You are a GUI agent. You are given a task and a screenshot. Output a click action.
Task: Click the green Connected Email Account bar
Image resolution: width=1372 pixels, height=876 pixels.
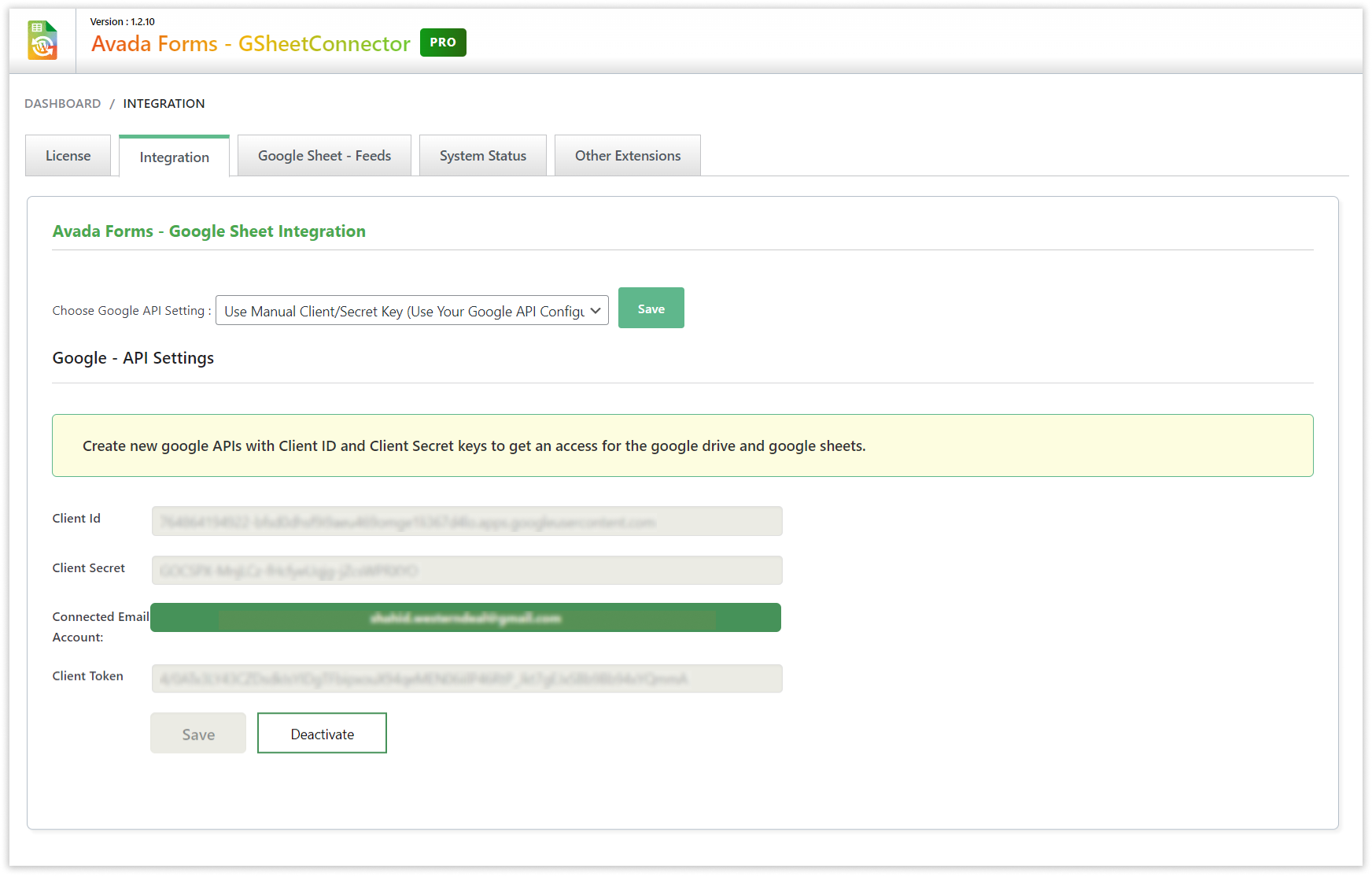466,617
